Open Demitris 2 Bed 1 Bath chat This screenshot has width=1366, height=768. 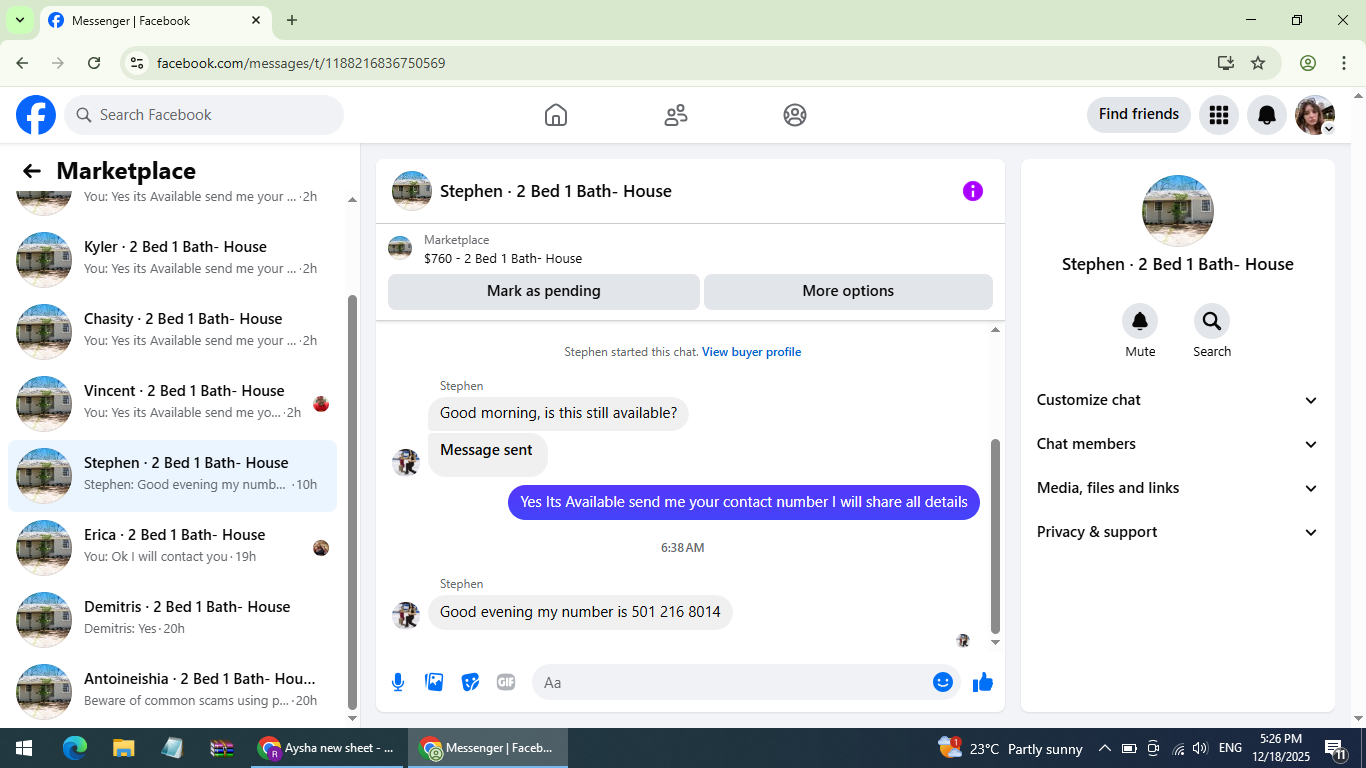pyautogui.click(x=173, y=619)
